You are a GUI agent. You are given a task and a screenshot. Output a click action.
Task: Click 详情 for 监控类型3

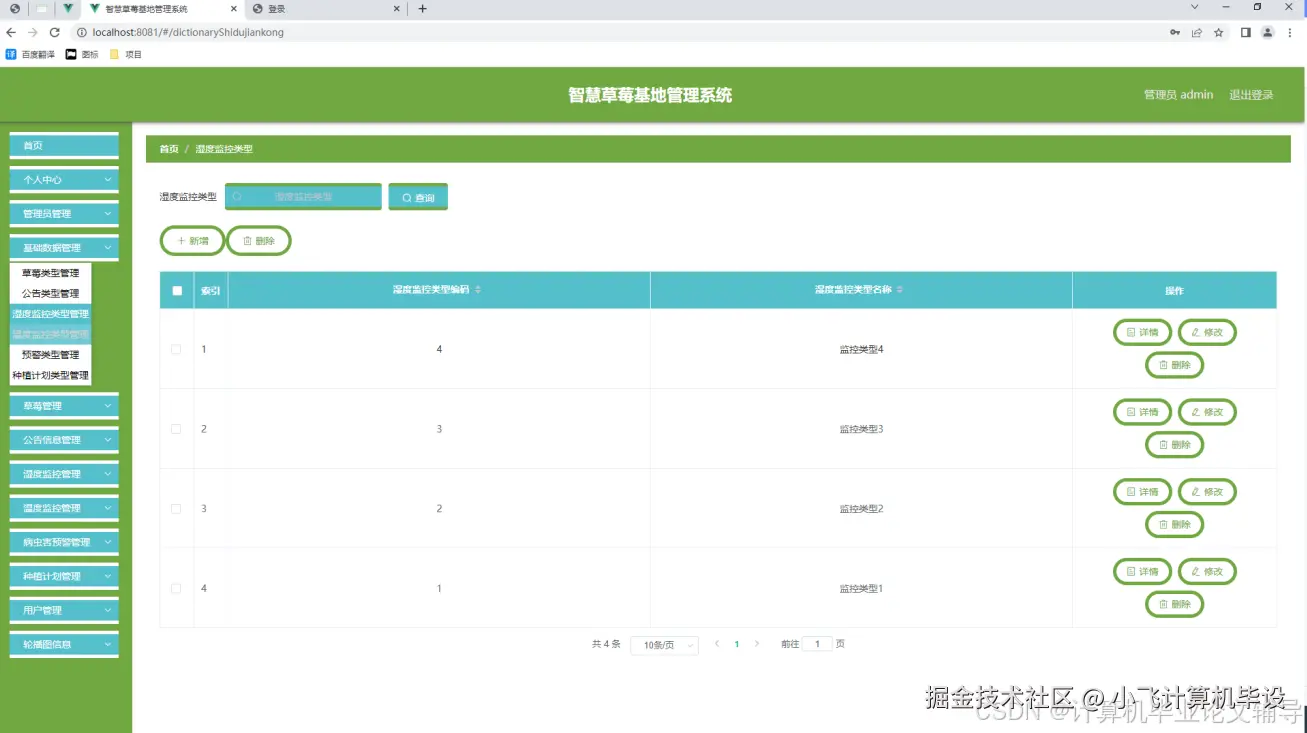pyautogui.click(x=1142, y=412)
